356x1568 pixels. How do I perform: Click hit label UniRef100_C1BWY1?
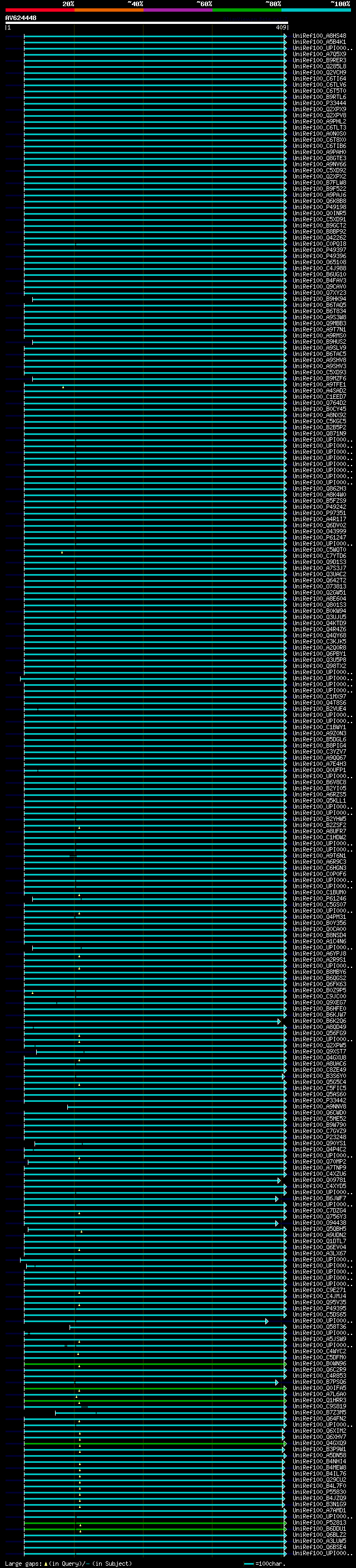point(319,728)
